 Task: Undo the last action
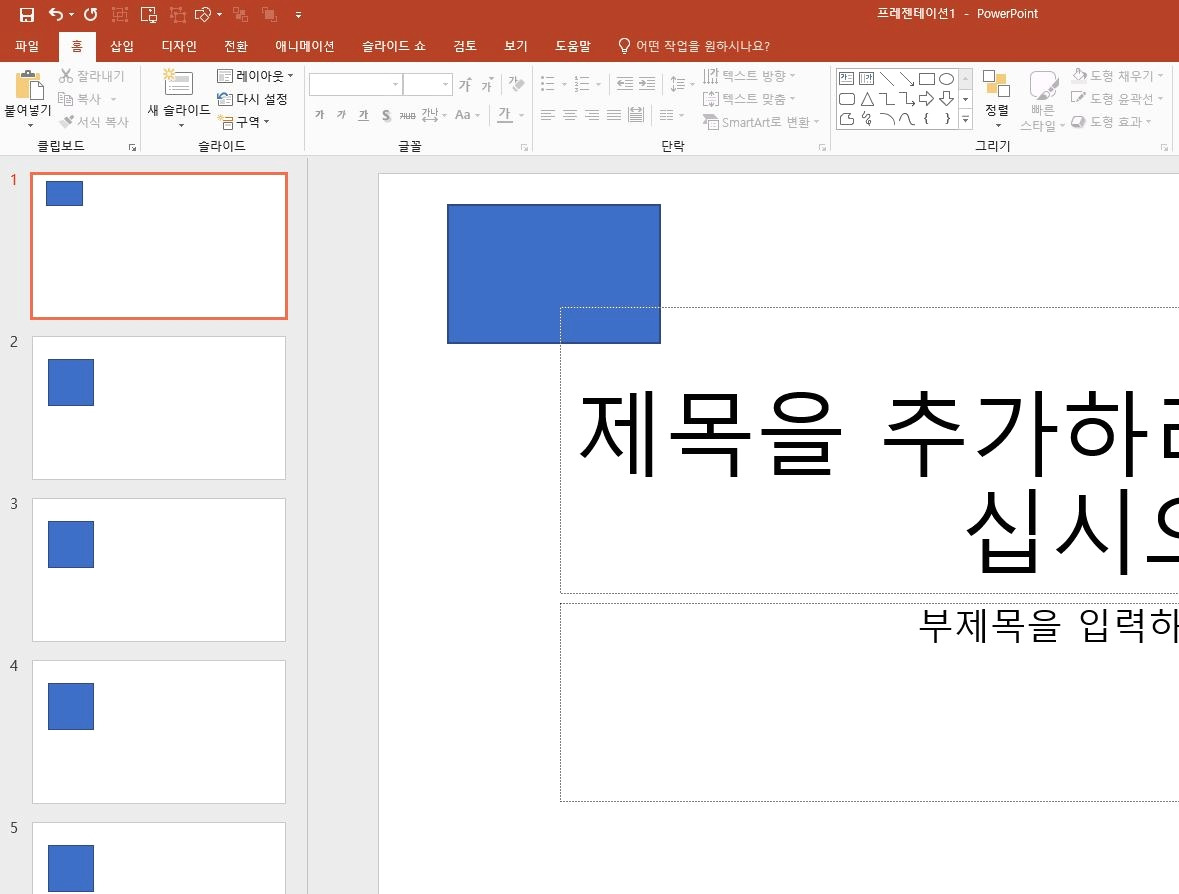click(x=56, y=14)
